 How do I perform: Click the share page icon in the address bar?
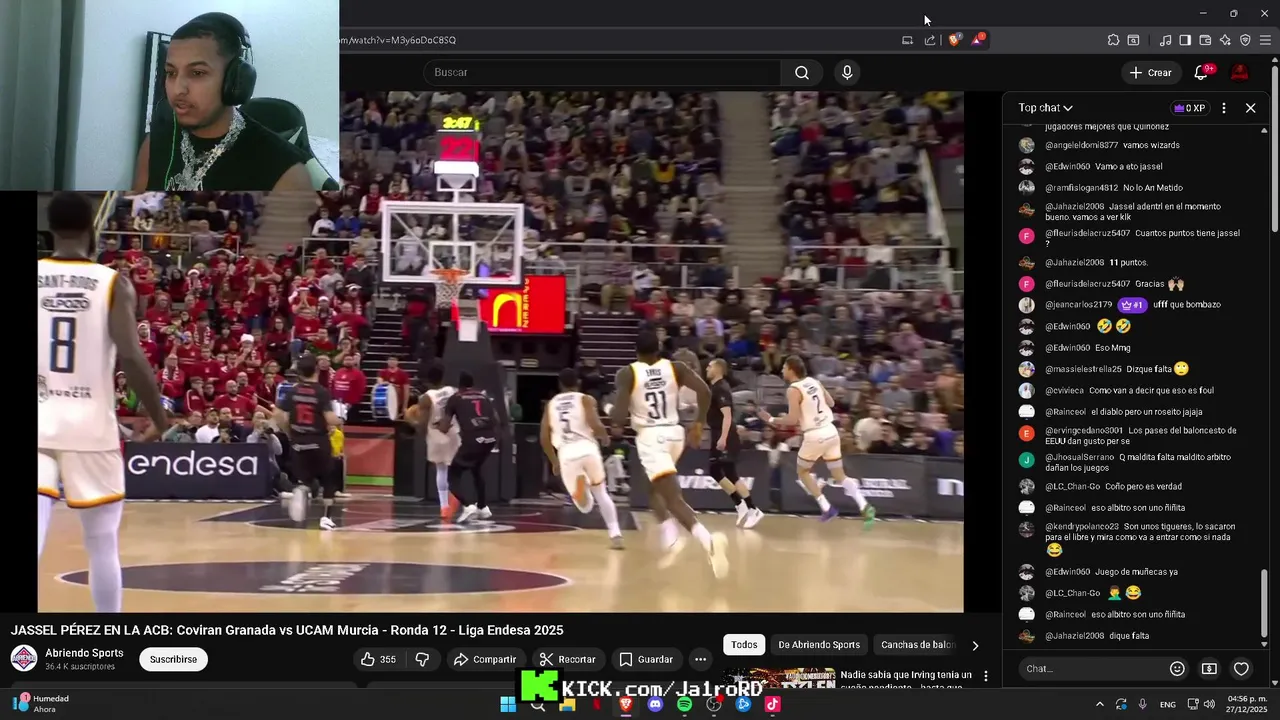(x=930, y=40)
